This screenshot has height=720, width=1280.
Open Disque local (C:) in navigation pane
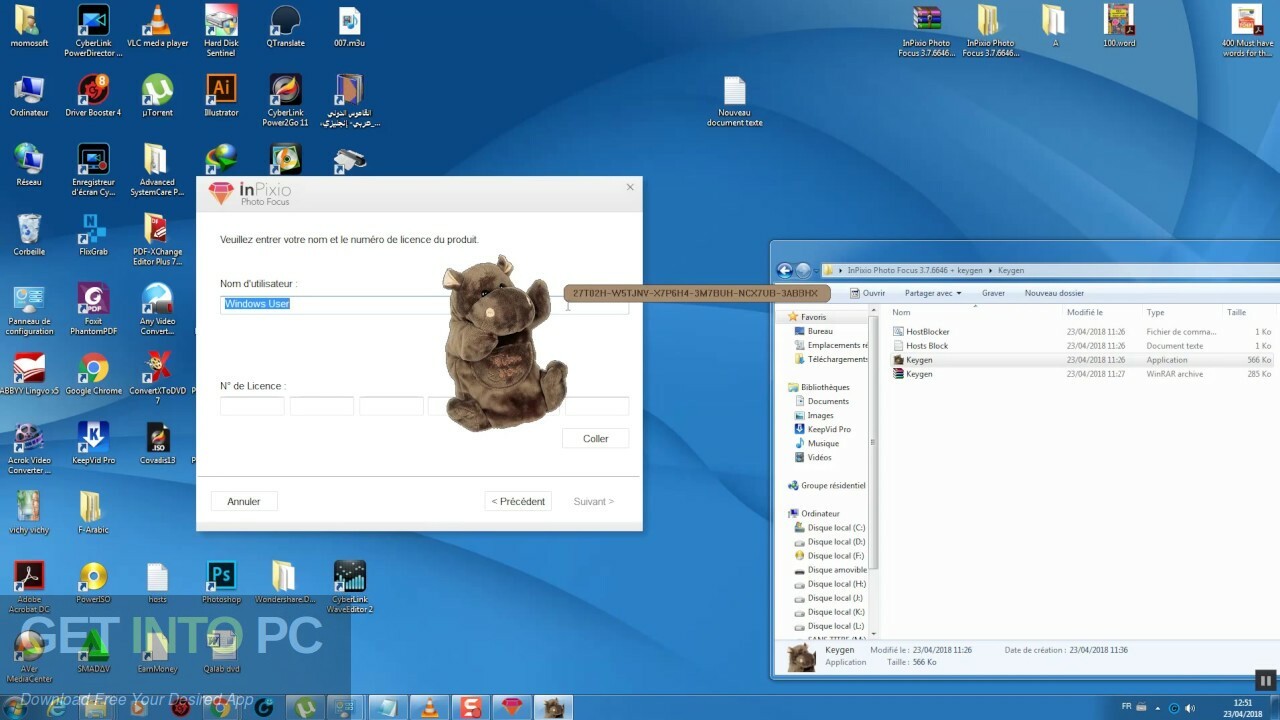pyautogui.click(x=829, y=527)
